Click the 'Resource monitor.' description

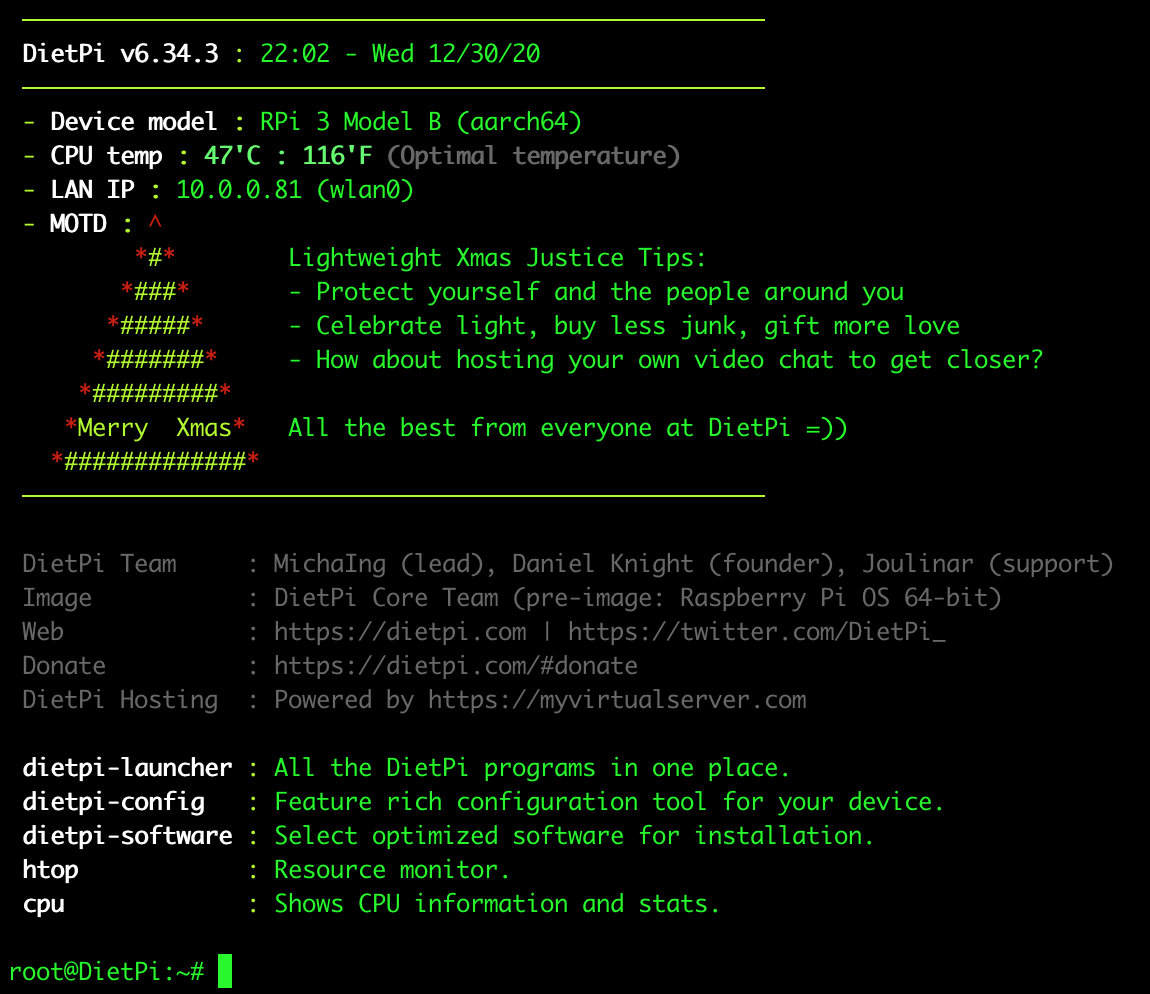click(x=392, y=869)
